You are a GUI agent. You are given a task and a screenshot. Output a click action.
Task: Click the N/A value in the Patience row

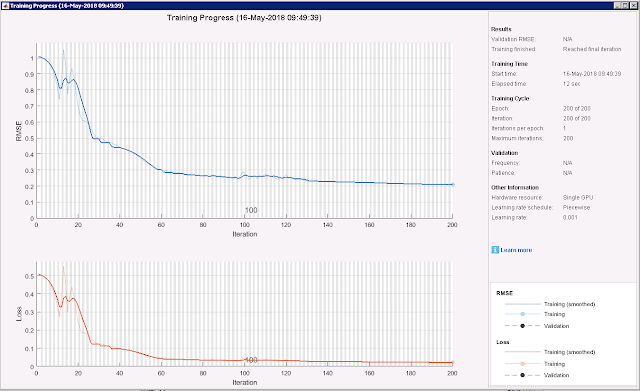[567, 173]
